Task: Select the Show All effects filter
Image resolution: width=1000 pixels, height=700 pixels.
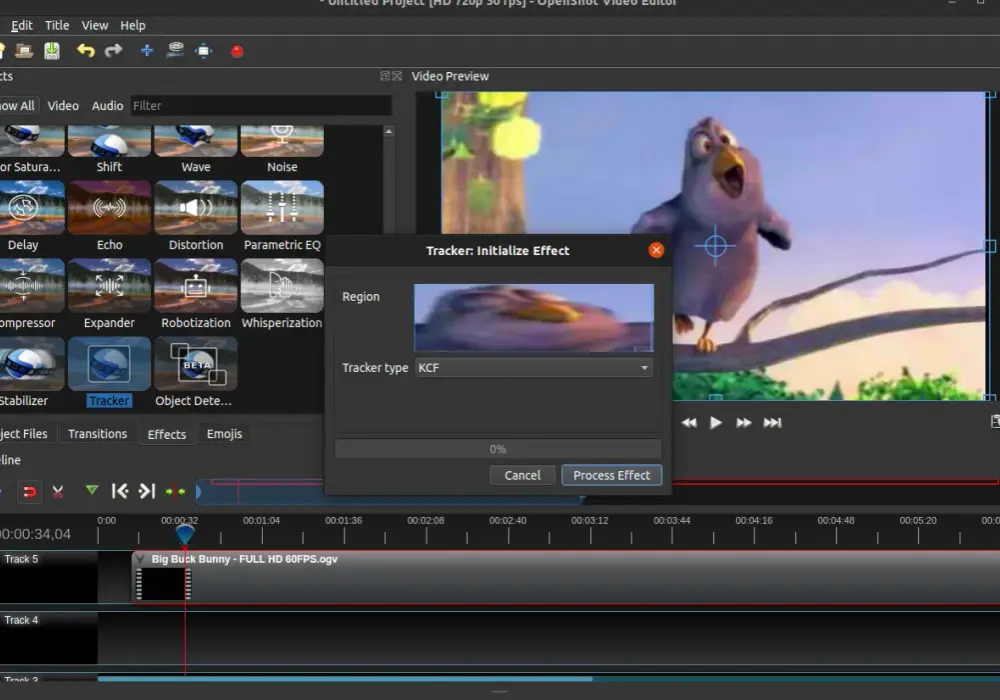Action: tap(17, 106)
